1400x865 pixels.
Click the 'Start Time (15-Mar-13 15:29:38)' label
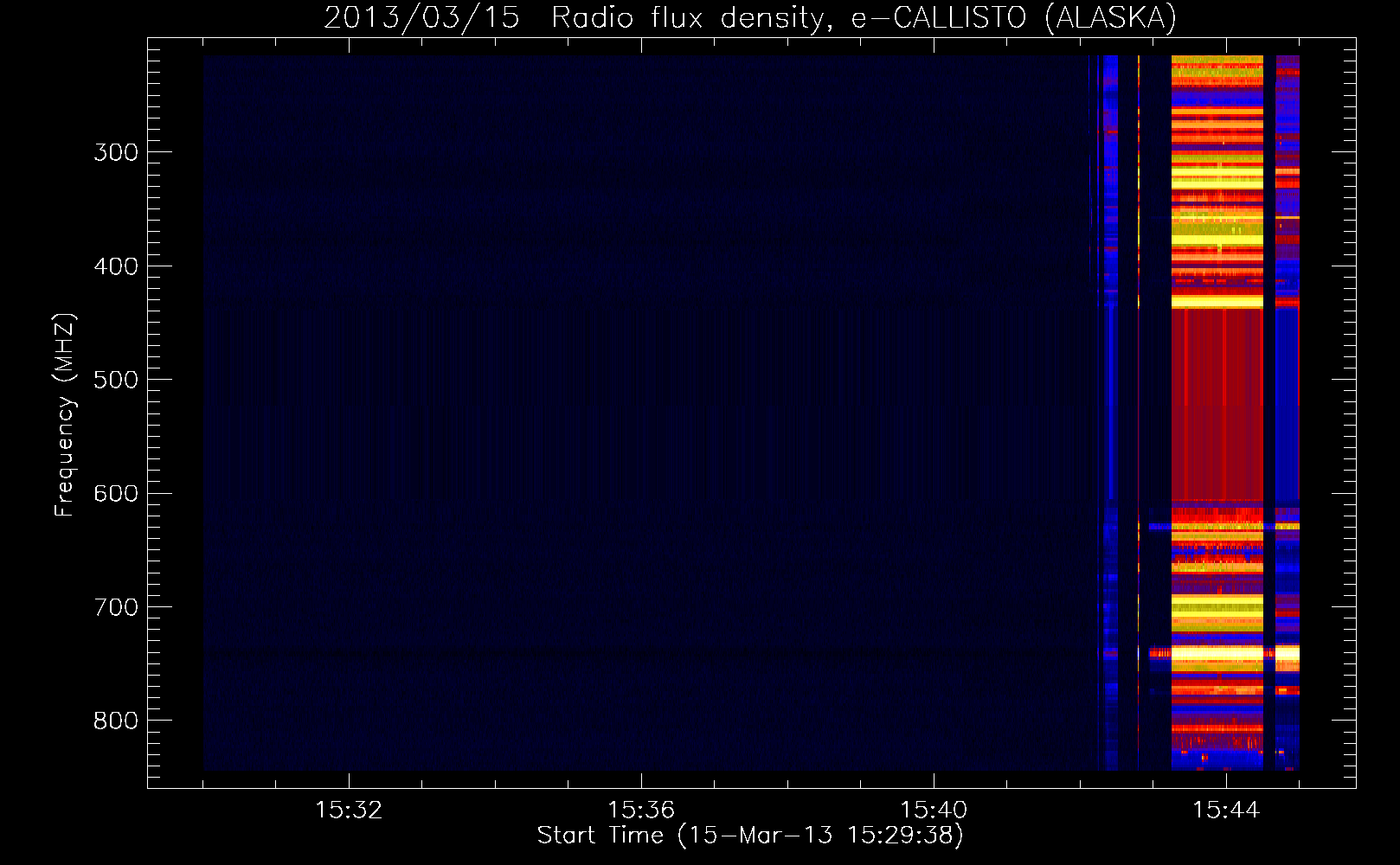point(750,836)
